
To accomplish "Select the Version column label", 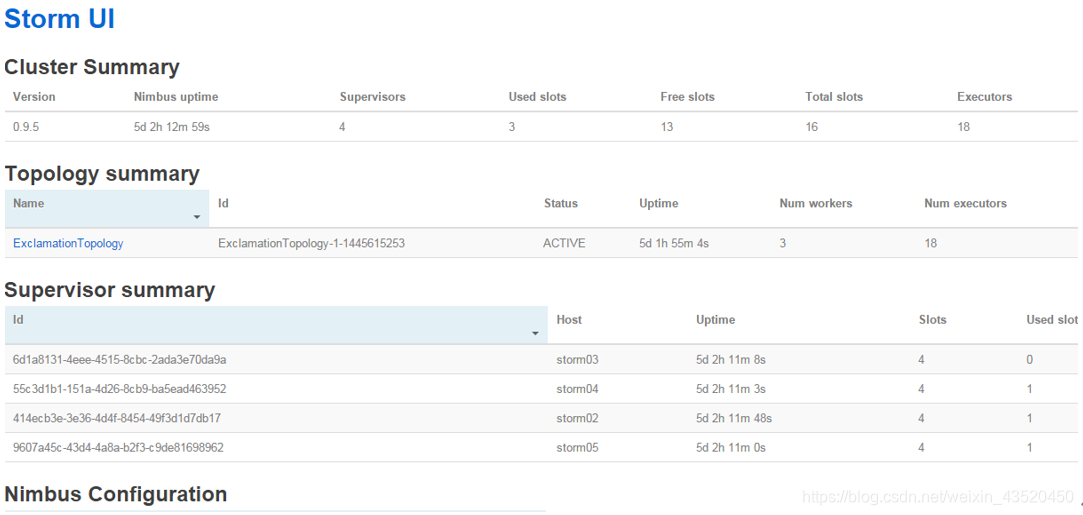I will [x=34, y=97].
